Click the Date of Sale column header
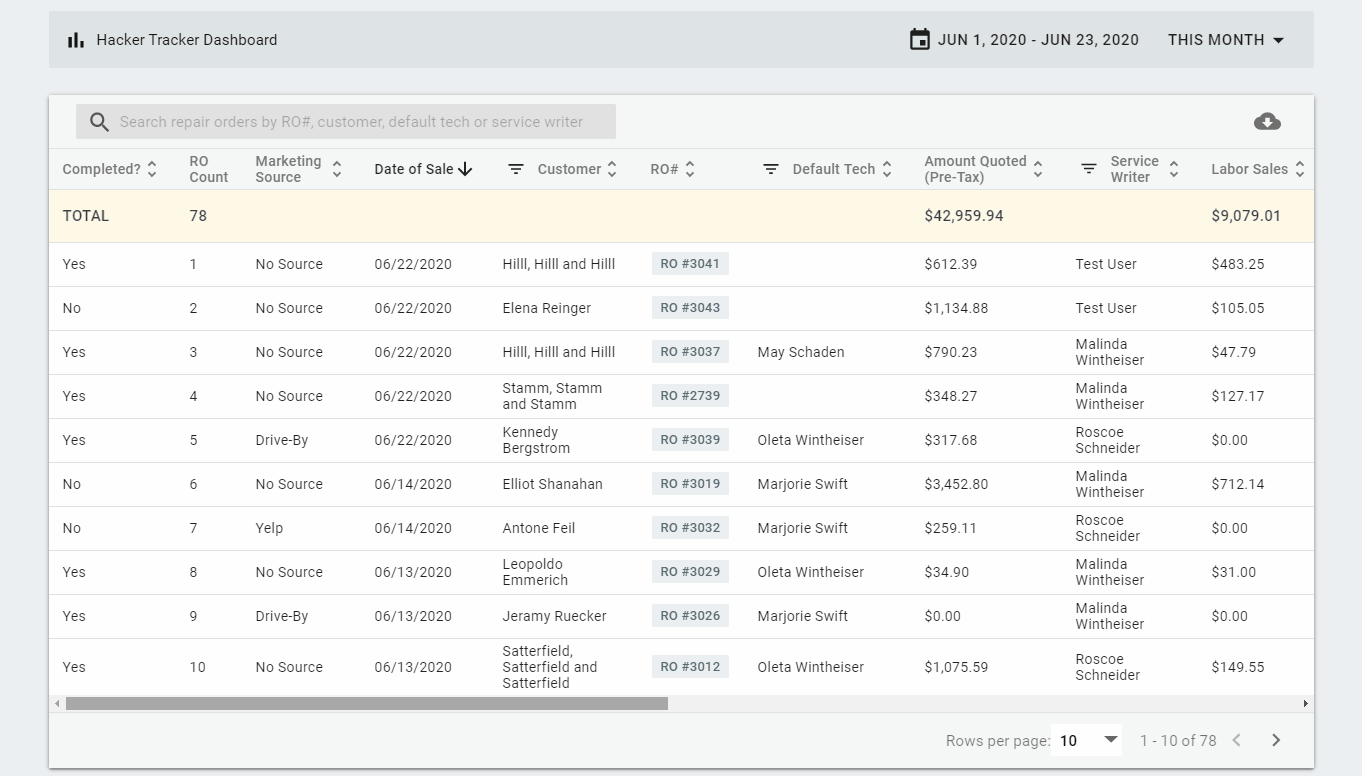This screenshot has height=776, width=1362. (x=414, y=169)
